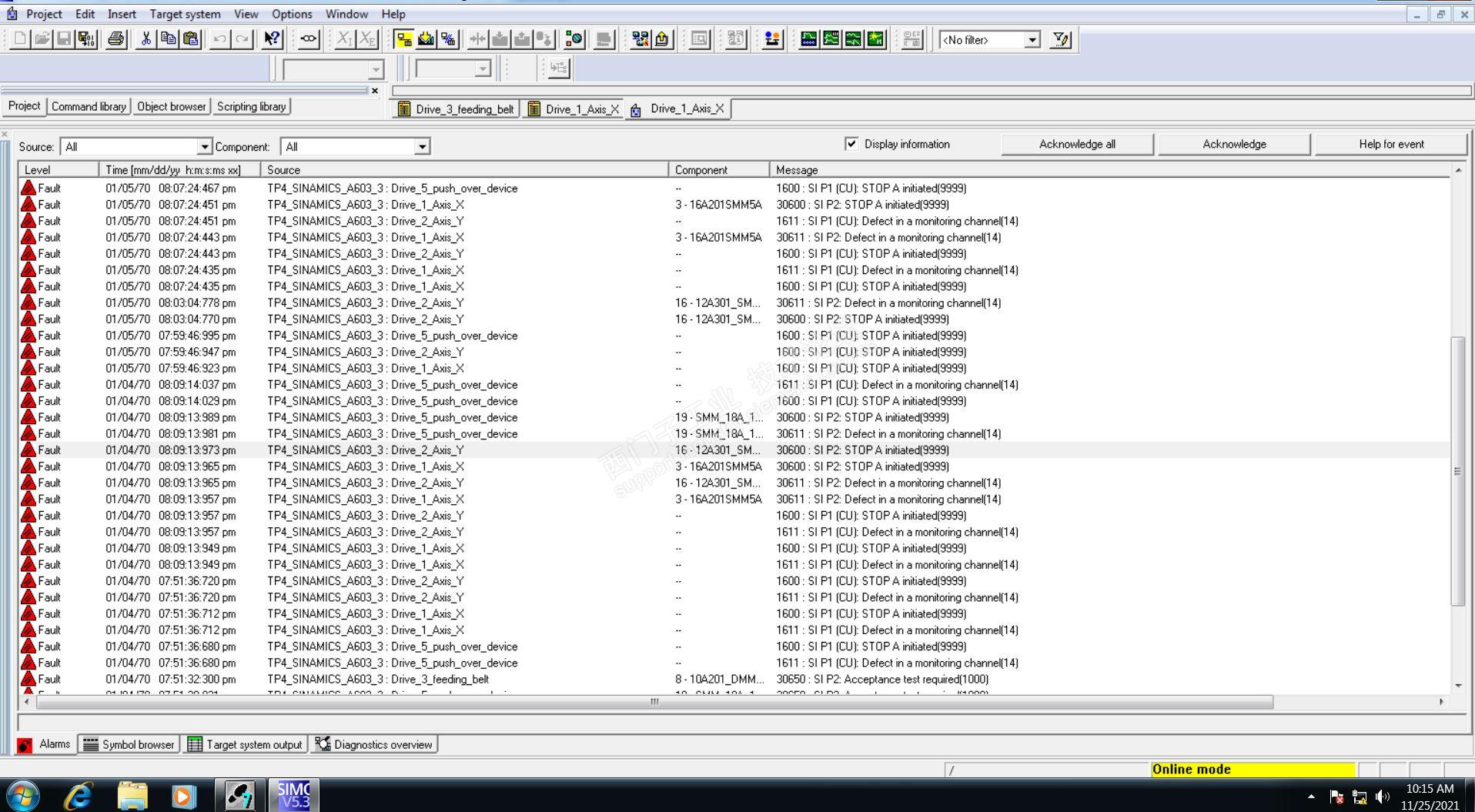Screen dimensions: 1475x812
Task: Click the volume speaker tray icon
Action: (1383, 797)
